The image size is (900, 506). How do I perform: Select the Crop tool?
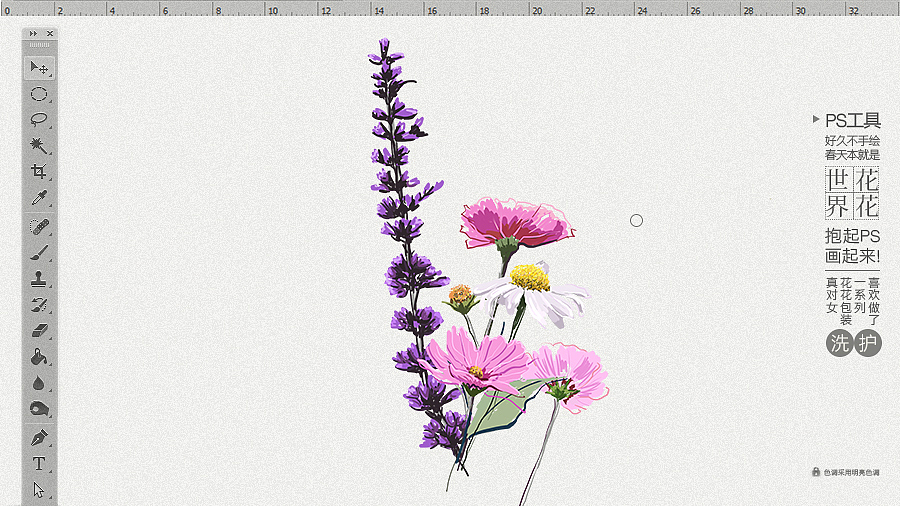39,171
